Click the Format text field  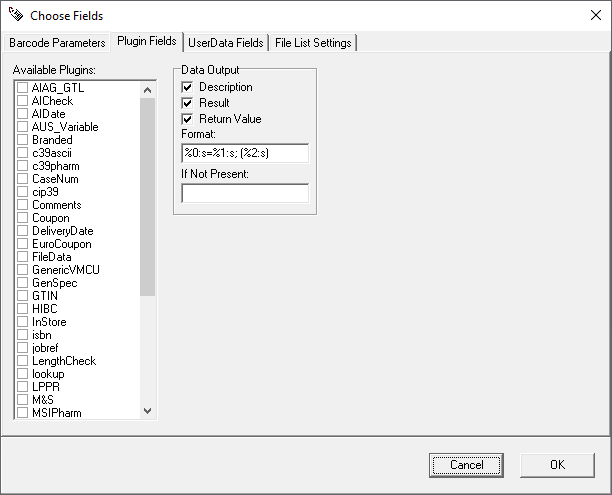point(245,153)
